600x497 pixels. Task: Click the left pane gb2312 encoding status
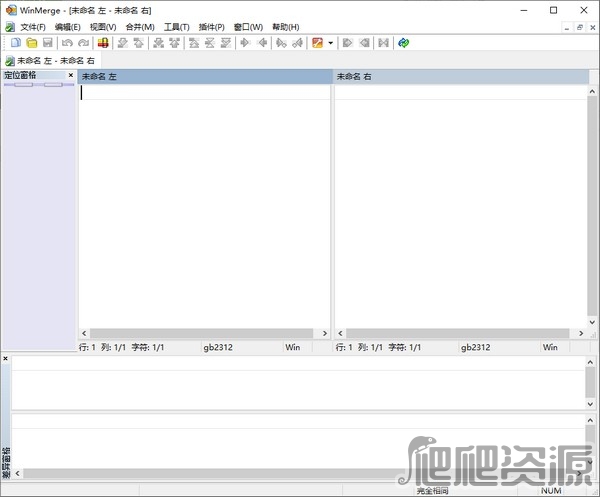(218, 347)
